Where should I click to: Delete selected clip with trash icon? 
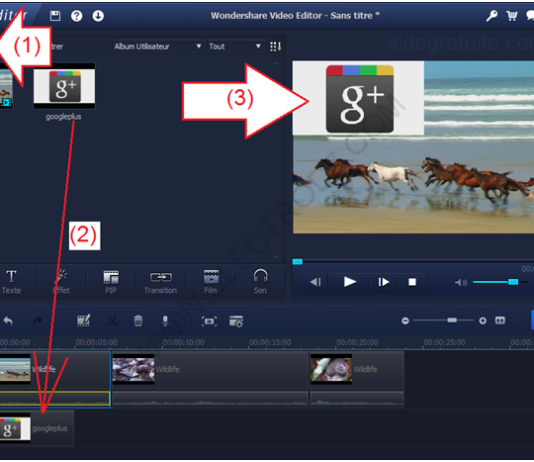coord(138,321)
